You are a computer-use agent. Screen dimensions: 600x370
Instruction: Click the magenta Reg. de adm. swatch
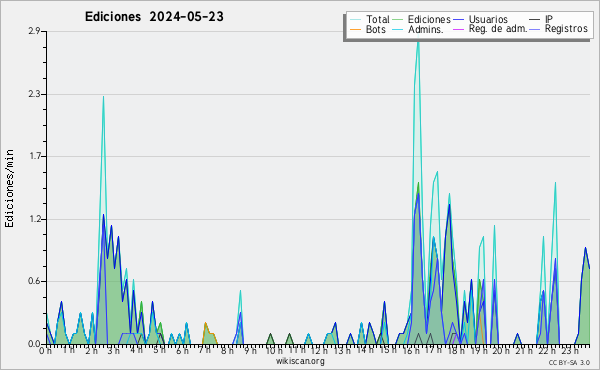[458, 29]
